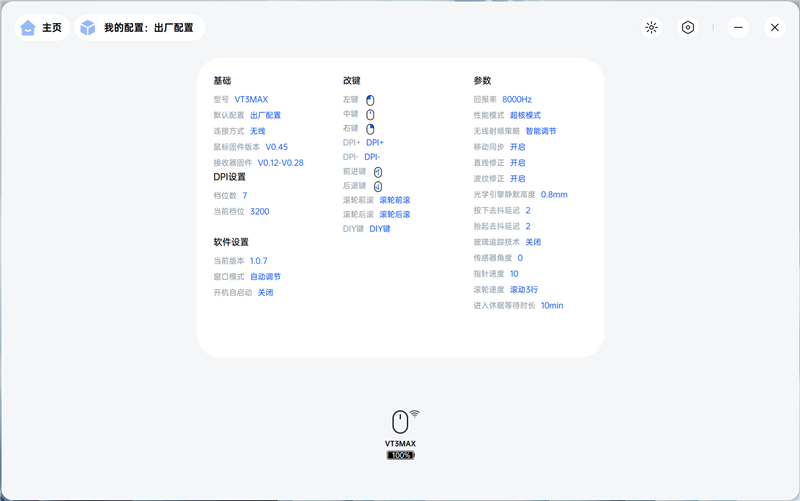Click the forward key mouse icon
This screenshot has height=501, width=800.
tap(378, 172)
